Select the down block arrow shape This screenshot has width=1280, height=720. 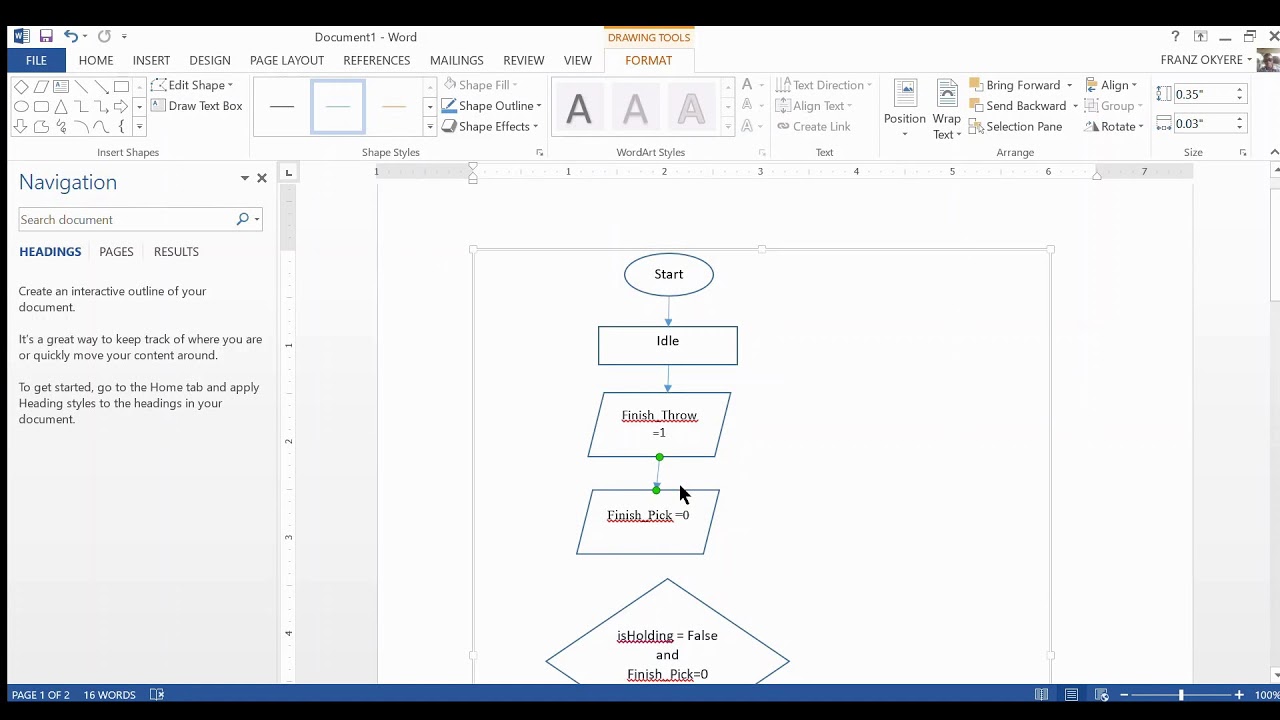[x=21, y=126]
